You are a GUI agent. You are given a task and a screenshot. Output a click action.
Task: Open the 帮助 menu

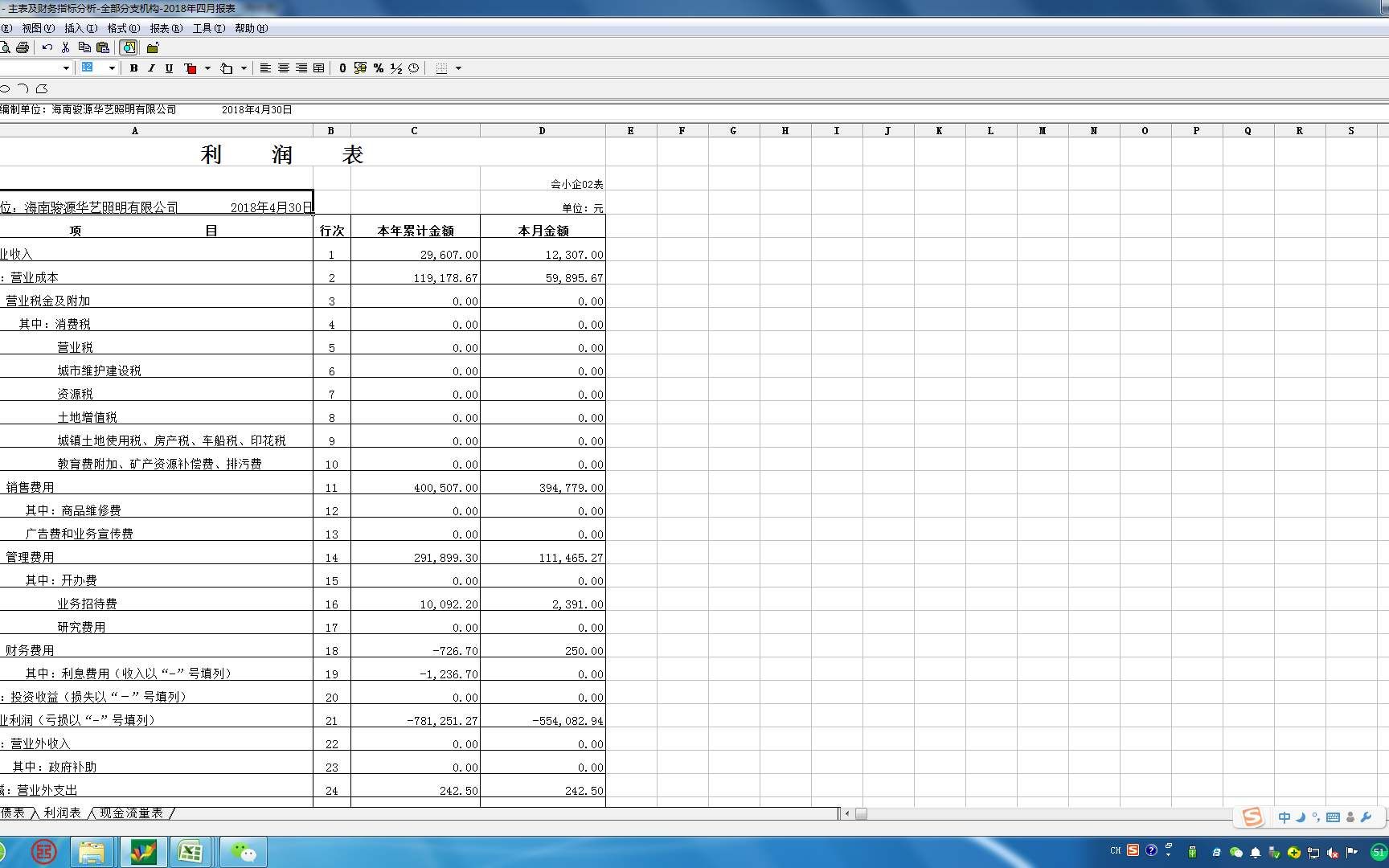click(x=251, y=28)
